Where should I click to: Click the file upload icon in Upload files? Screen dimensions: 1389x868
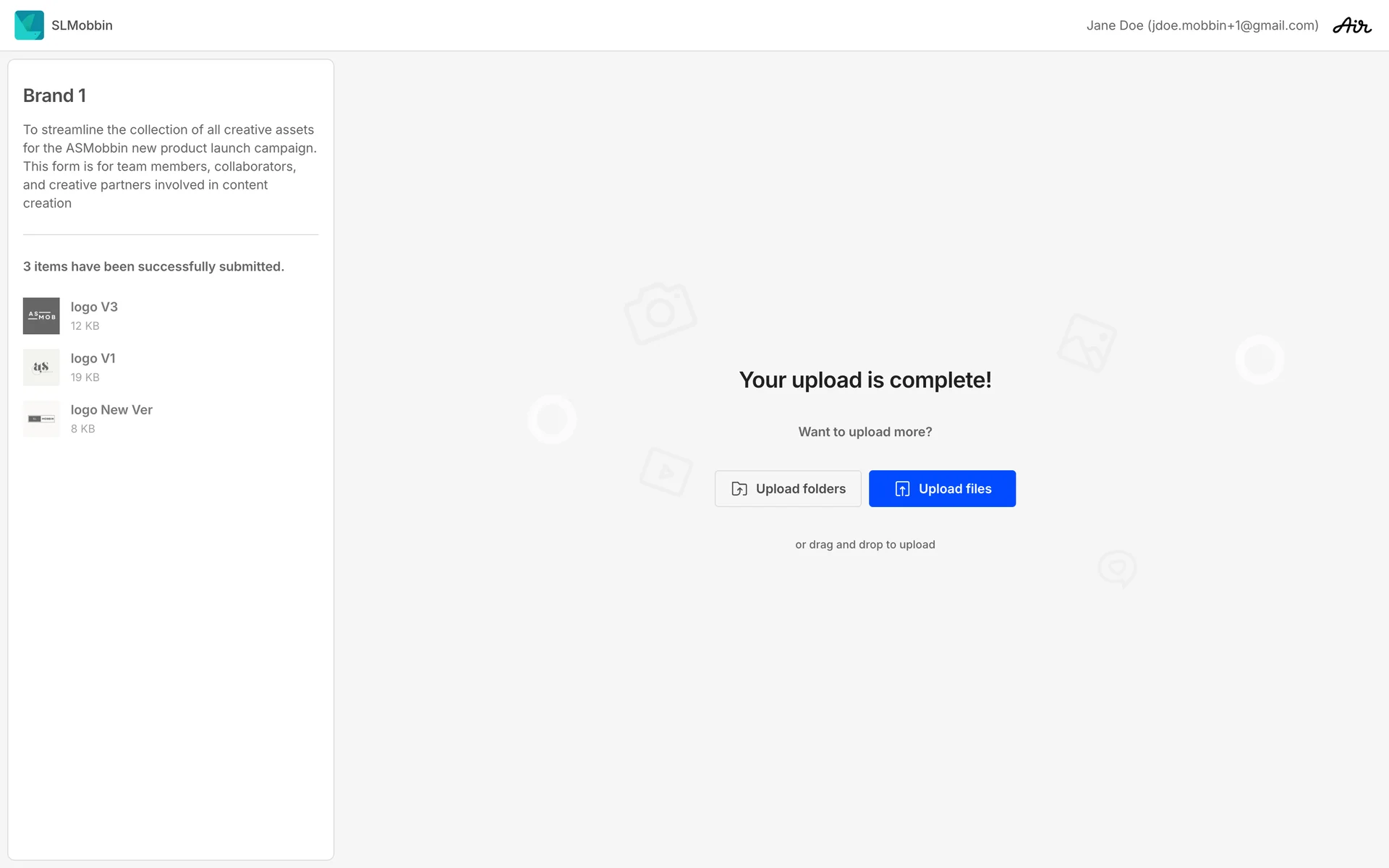pos(902,489)
